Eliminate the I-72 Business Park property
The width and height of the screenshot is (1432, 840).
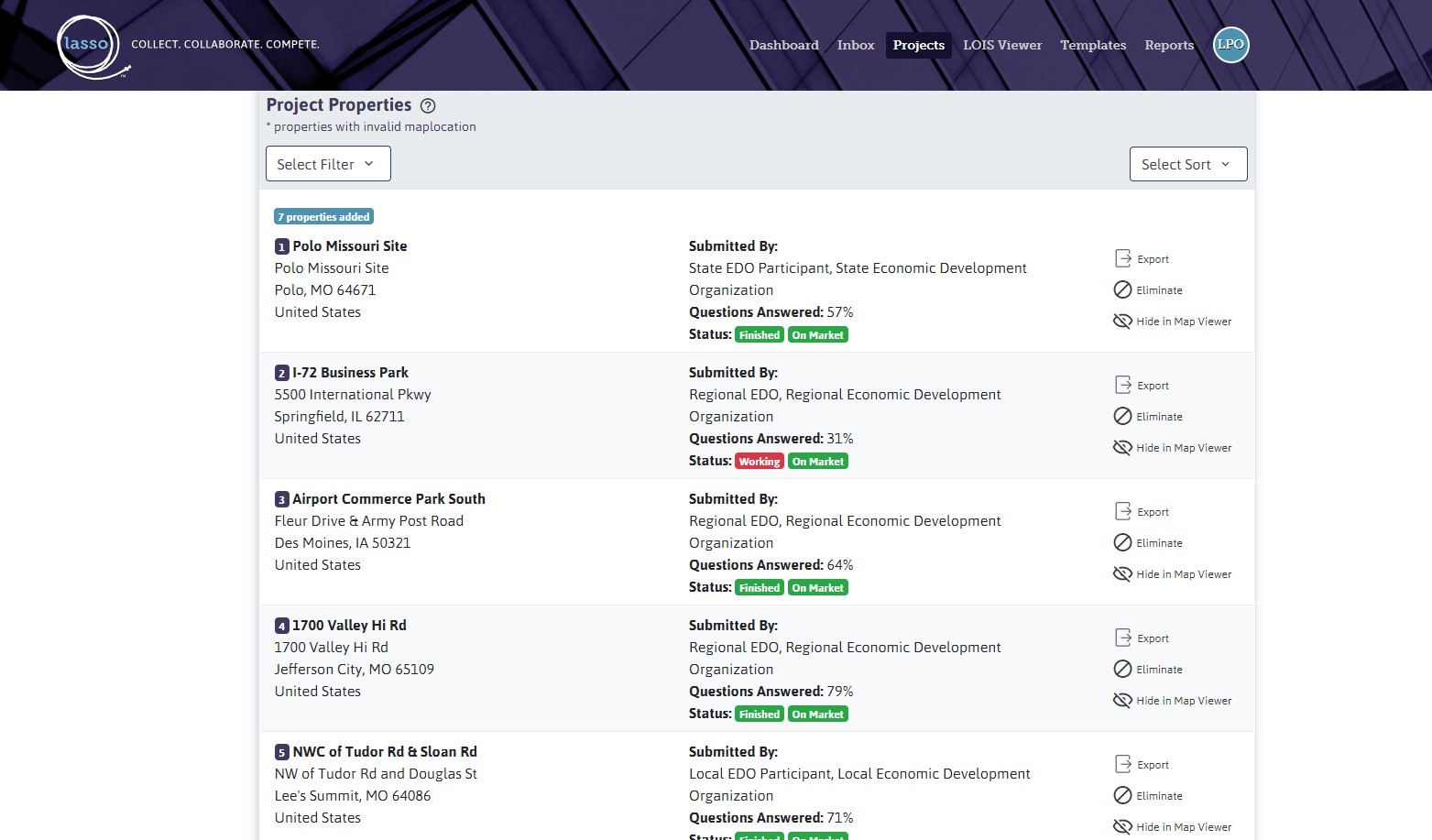click(1147, 416)
